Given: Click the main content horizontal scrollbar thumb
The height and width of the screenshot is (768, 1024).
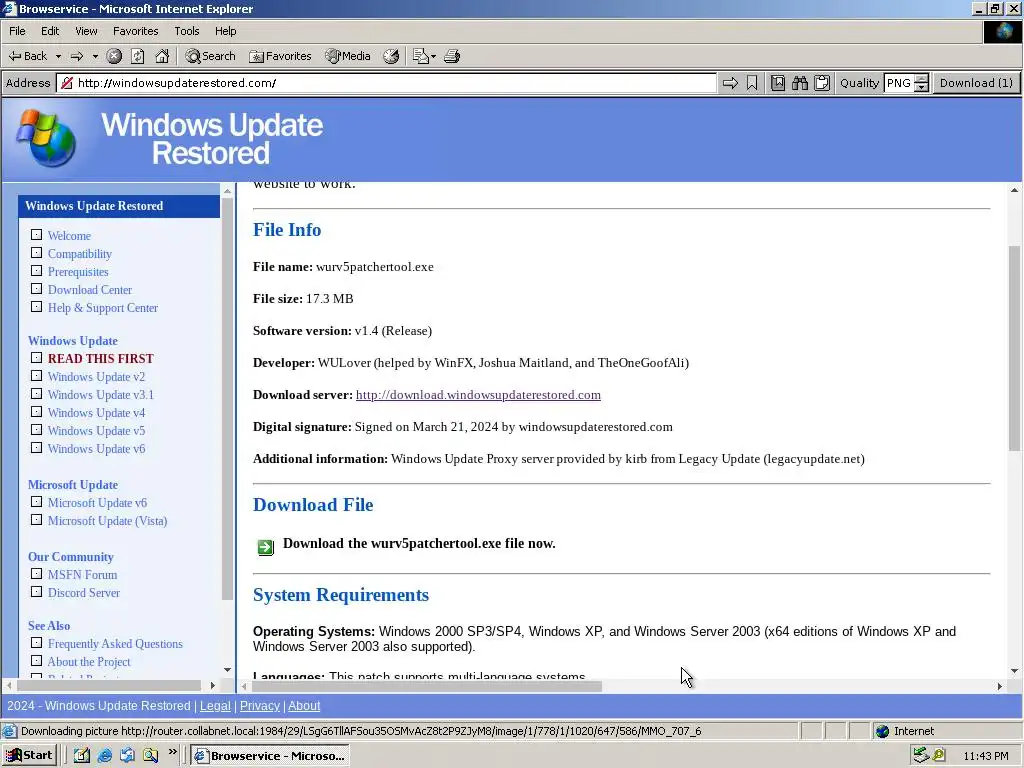Looking at the screenshot, I should [x=427, y=686].
